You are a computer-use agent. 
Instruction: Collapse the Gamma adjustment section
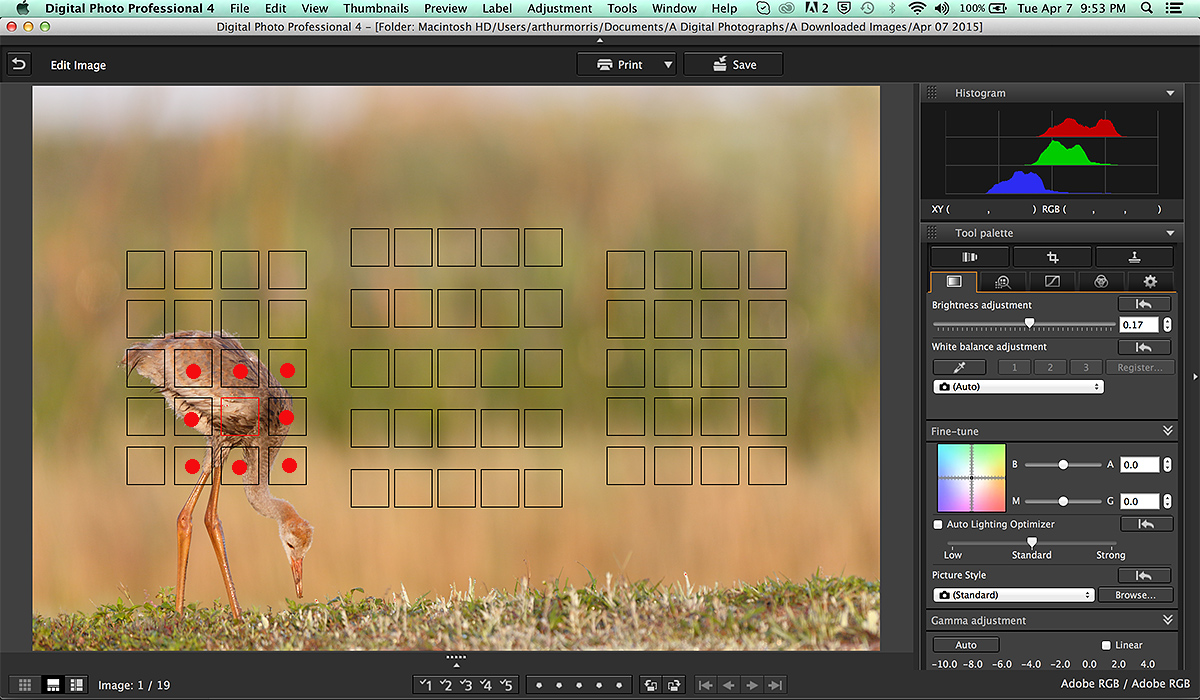(x=1168, y=621)
